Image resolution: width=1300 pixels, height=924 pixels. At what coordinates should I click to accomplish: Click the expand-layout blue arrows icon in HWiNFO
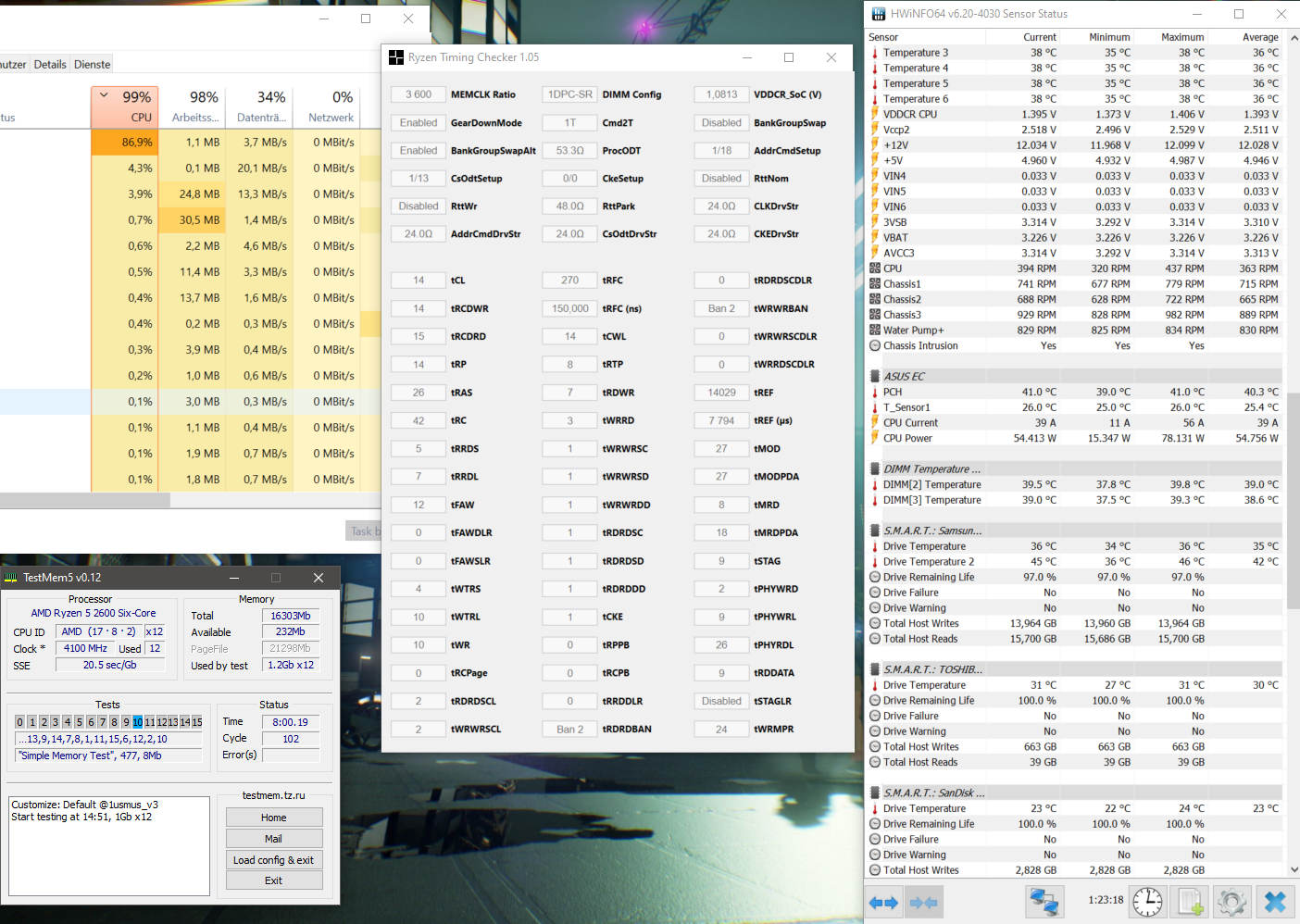(884, 902)
